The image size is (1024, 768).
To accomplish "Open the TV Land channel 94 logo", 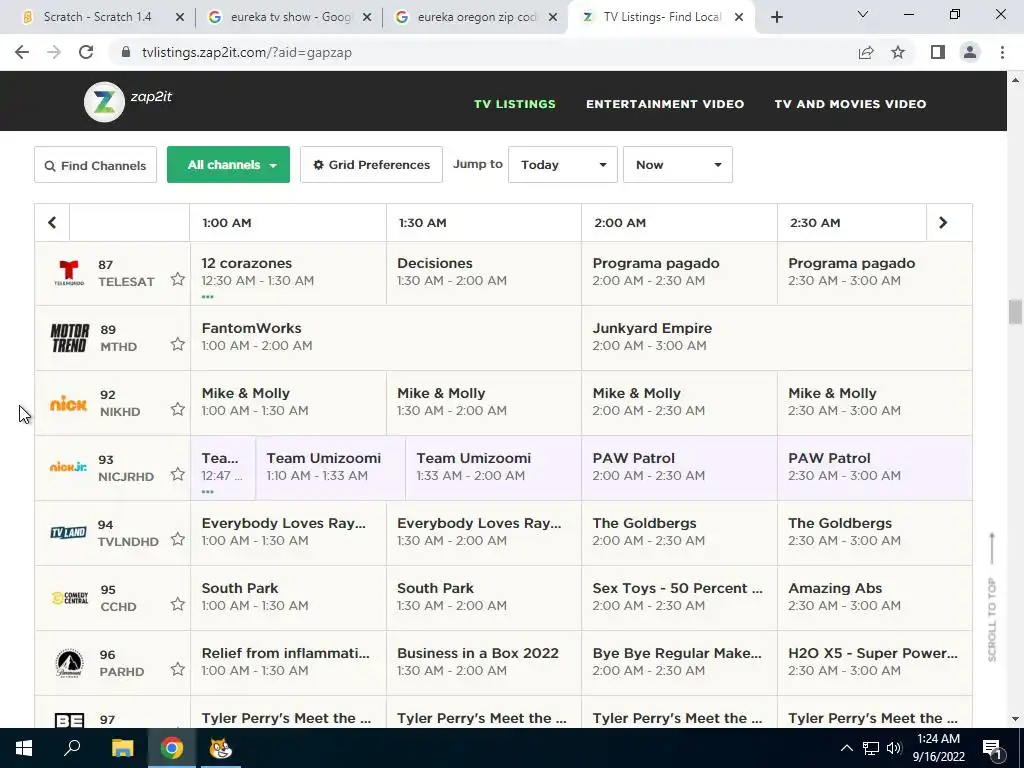I will [69, 532].
